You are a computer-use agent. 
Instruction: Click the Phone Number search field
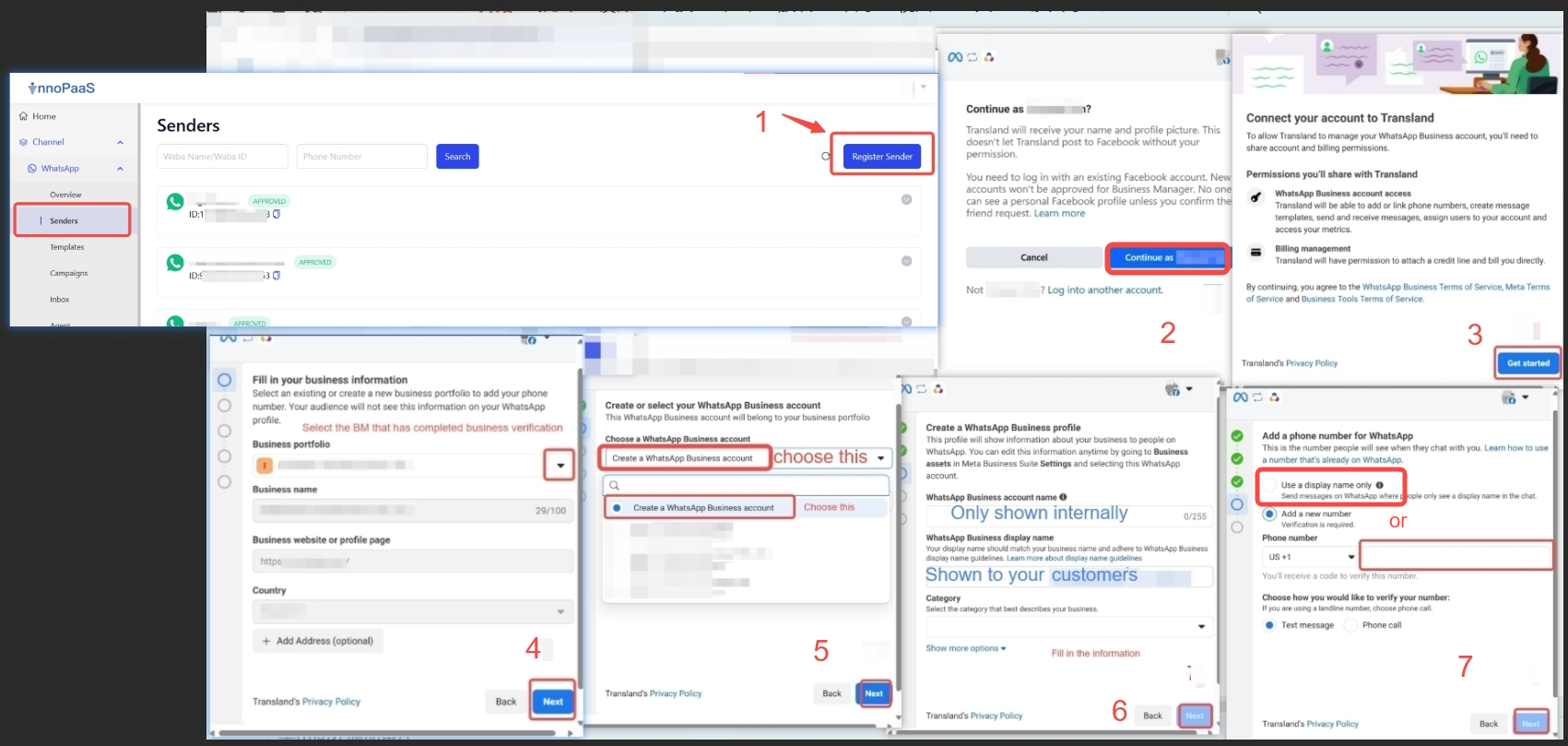pyautogui.click(x=362, y=157)
